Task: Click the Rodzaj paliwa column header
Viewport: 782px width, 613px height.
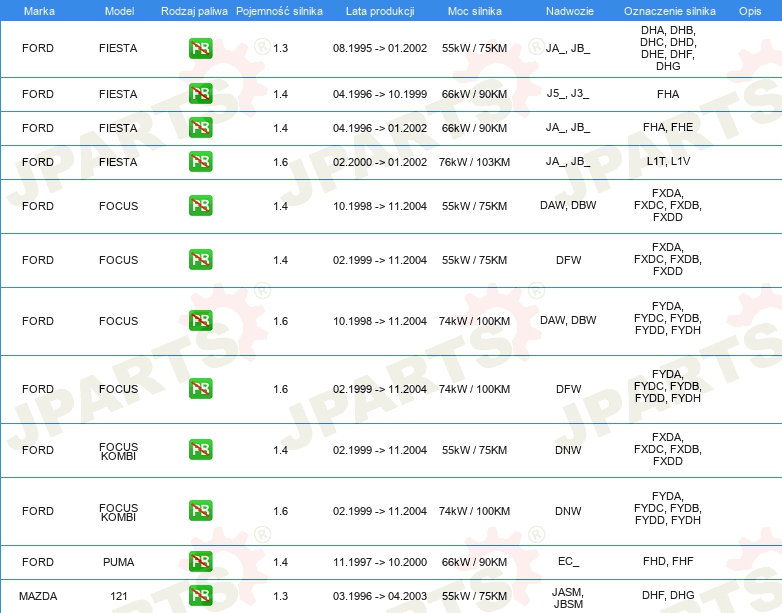Action: click(x=194, y=11)
